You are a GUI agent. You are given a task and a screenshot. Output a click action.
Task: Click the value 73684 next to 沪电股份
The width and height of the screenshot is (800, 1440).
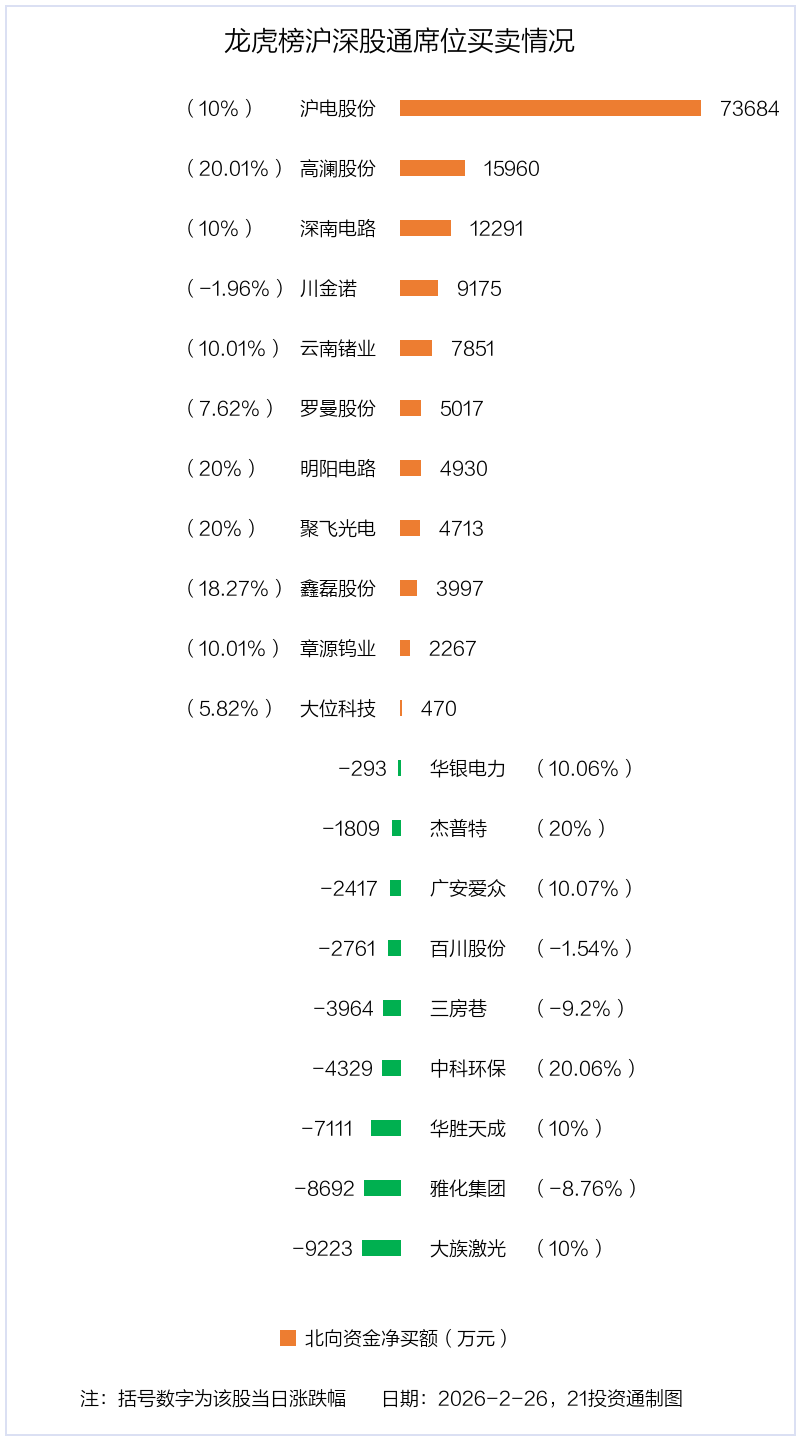tap(749, 108)
